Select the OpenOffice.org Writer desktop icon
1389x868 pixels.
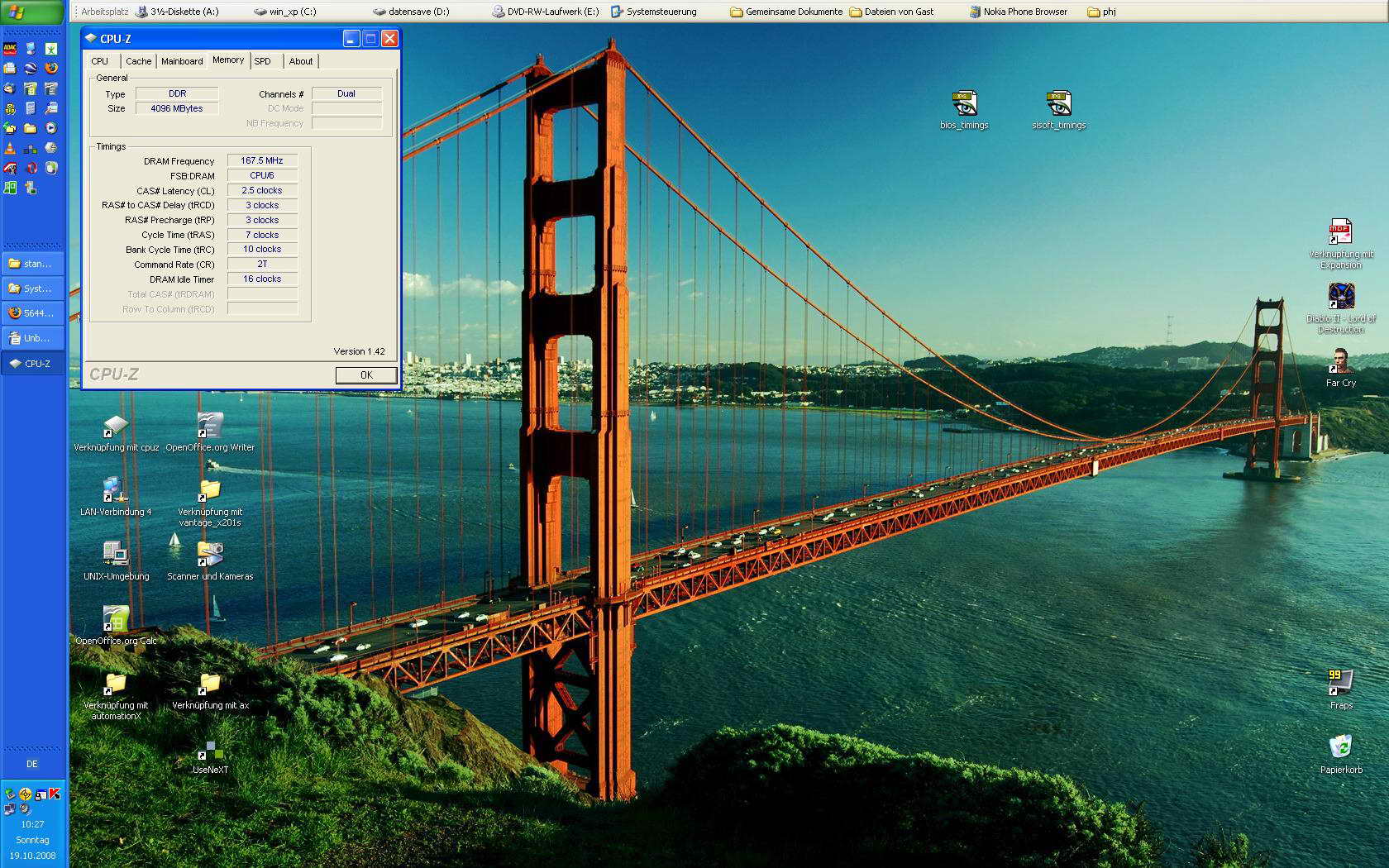coord(210,432)
